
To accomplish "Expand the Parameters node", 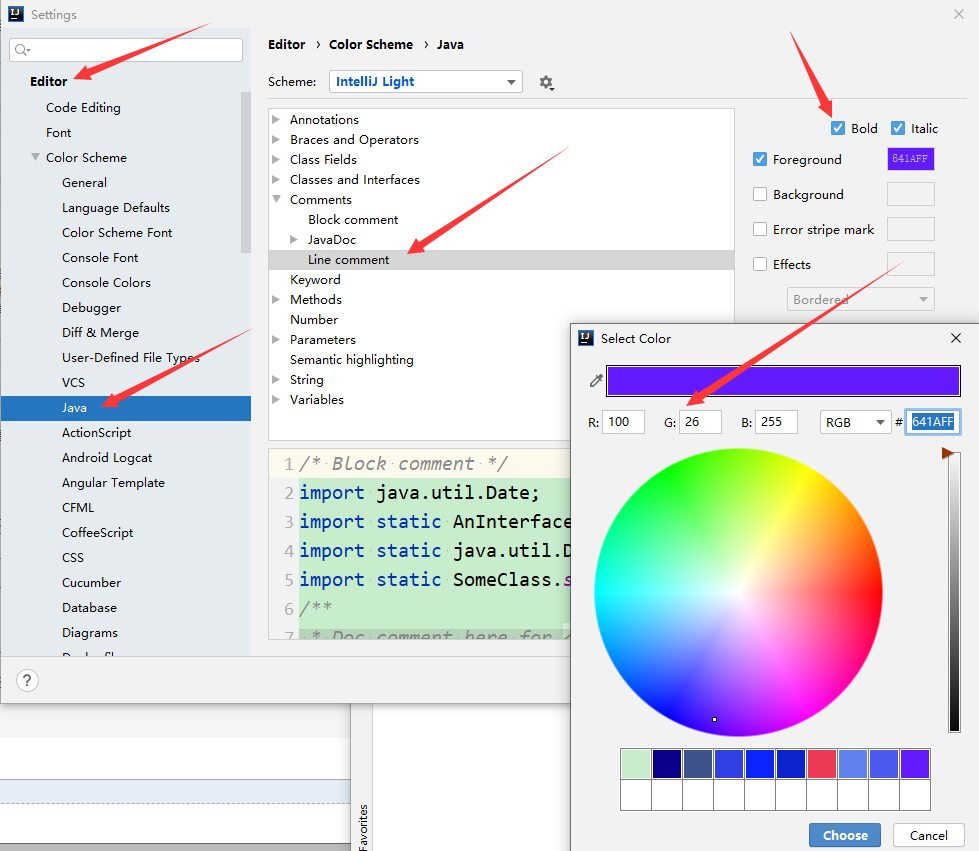I will [276, 339].
